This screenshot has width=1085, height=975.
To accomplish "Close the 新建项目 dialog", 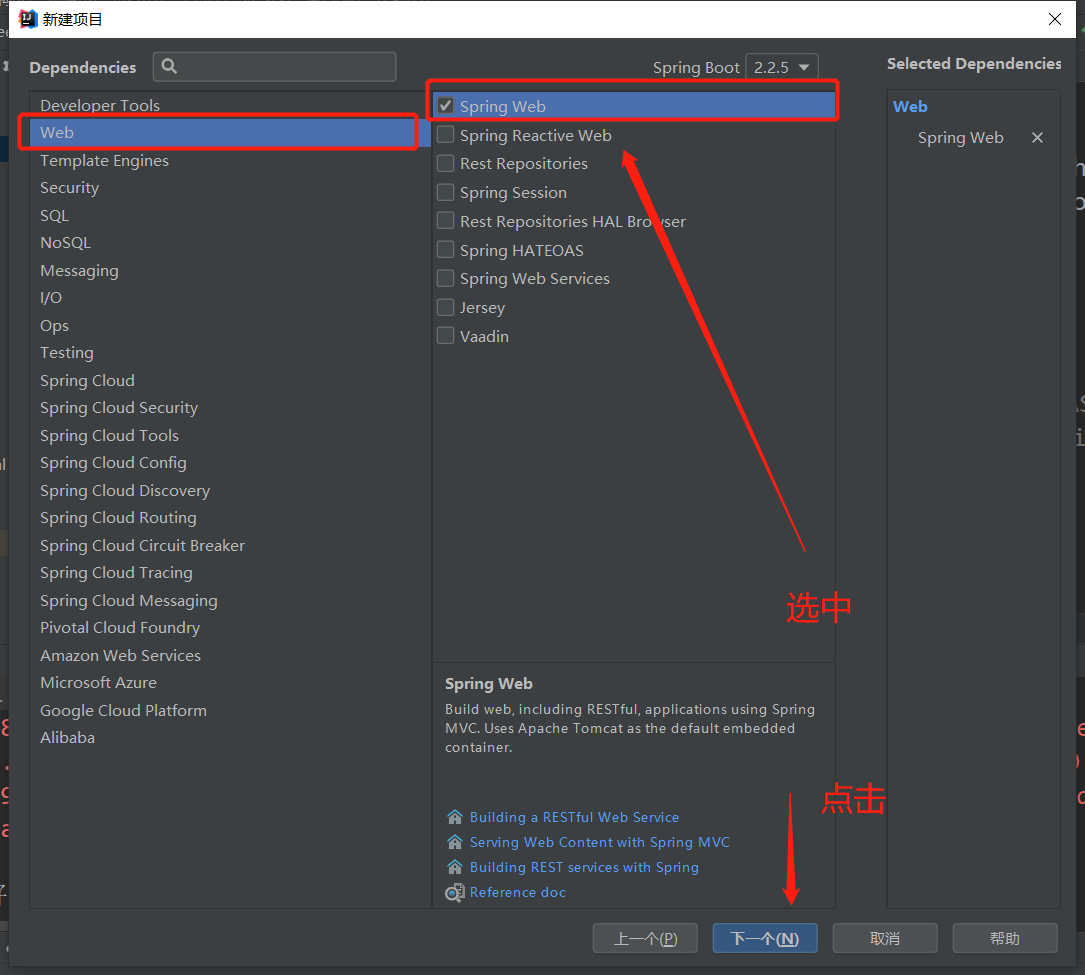I will pyautogui.click(x=1055, y=19).
